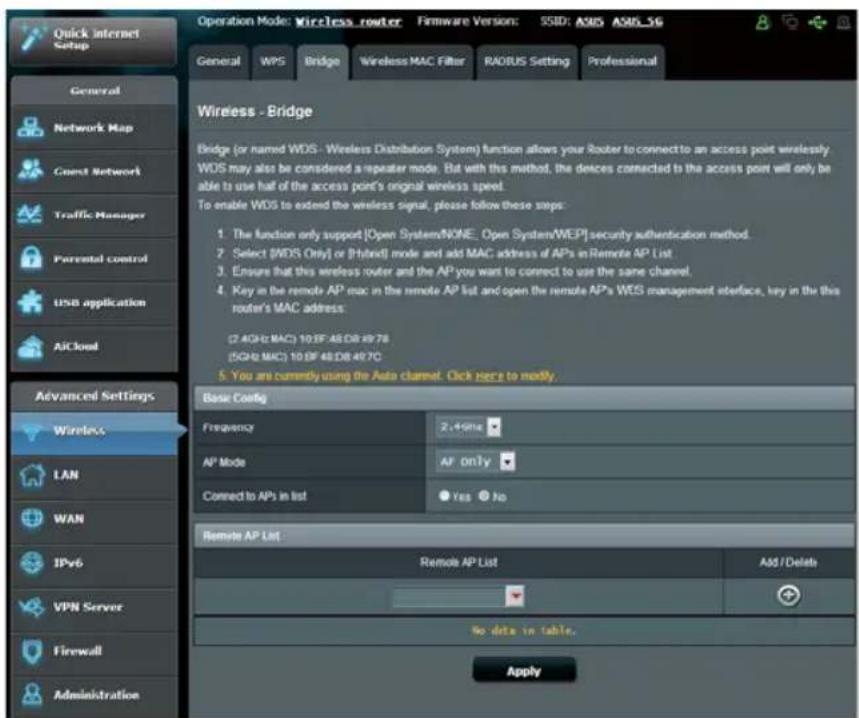Click the USB application puzzle icon
This screenshot has height=718, width=859.
(x=30, y=302)
